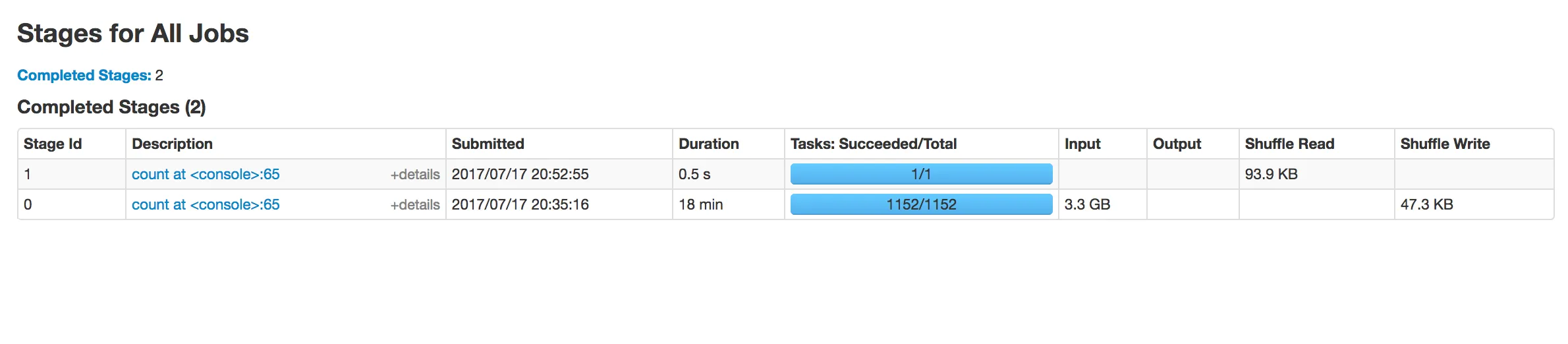Sort by Tasks: Succeeded/Total header
The height and width of the screenshot is (344, 1568).
click(x=873, y=144)
